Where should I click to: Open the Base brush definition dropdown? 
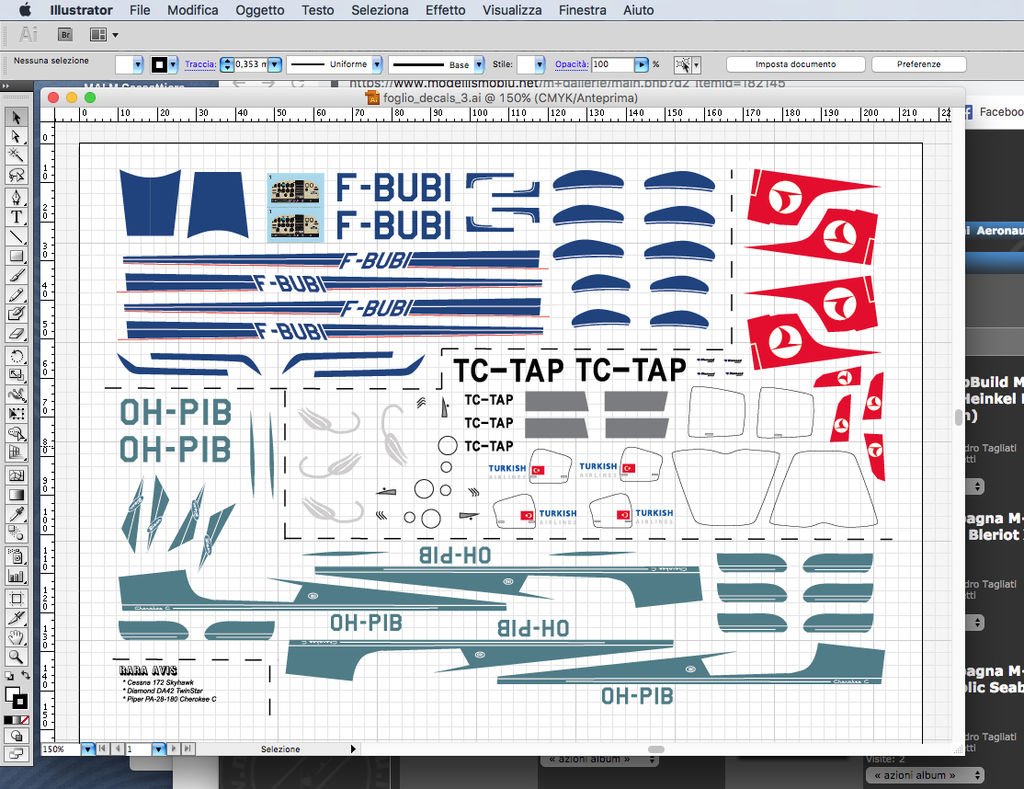tap(479, 65)
